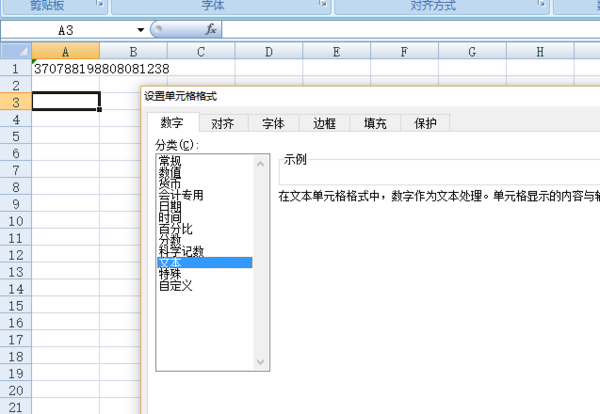Image resolution: width=600 pixels, height=414 pixels.
Task: Expand the Name Box dropdown arrow
Action: click(140, 30)
